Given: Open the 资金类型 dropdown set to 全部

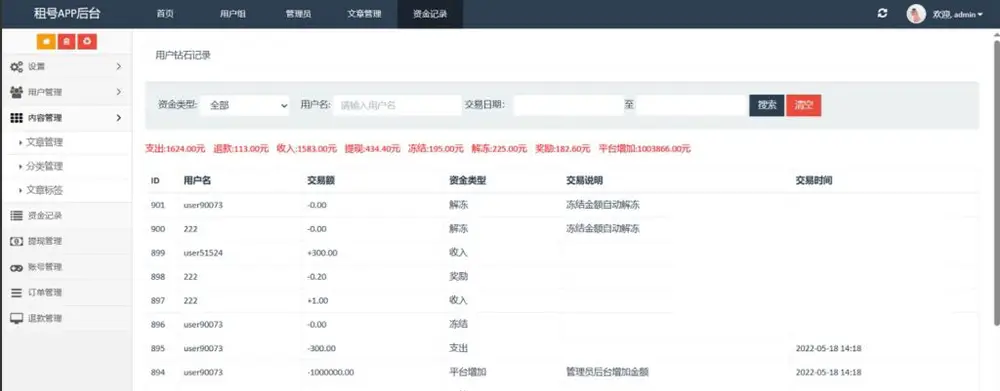Looking at the screenshot, I should pyautogui.click(x=245, y=105).
